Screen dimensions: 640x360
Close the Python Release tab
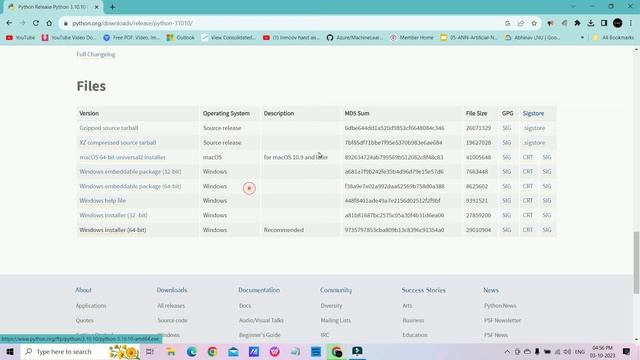[x=97, y=7]
